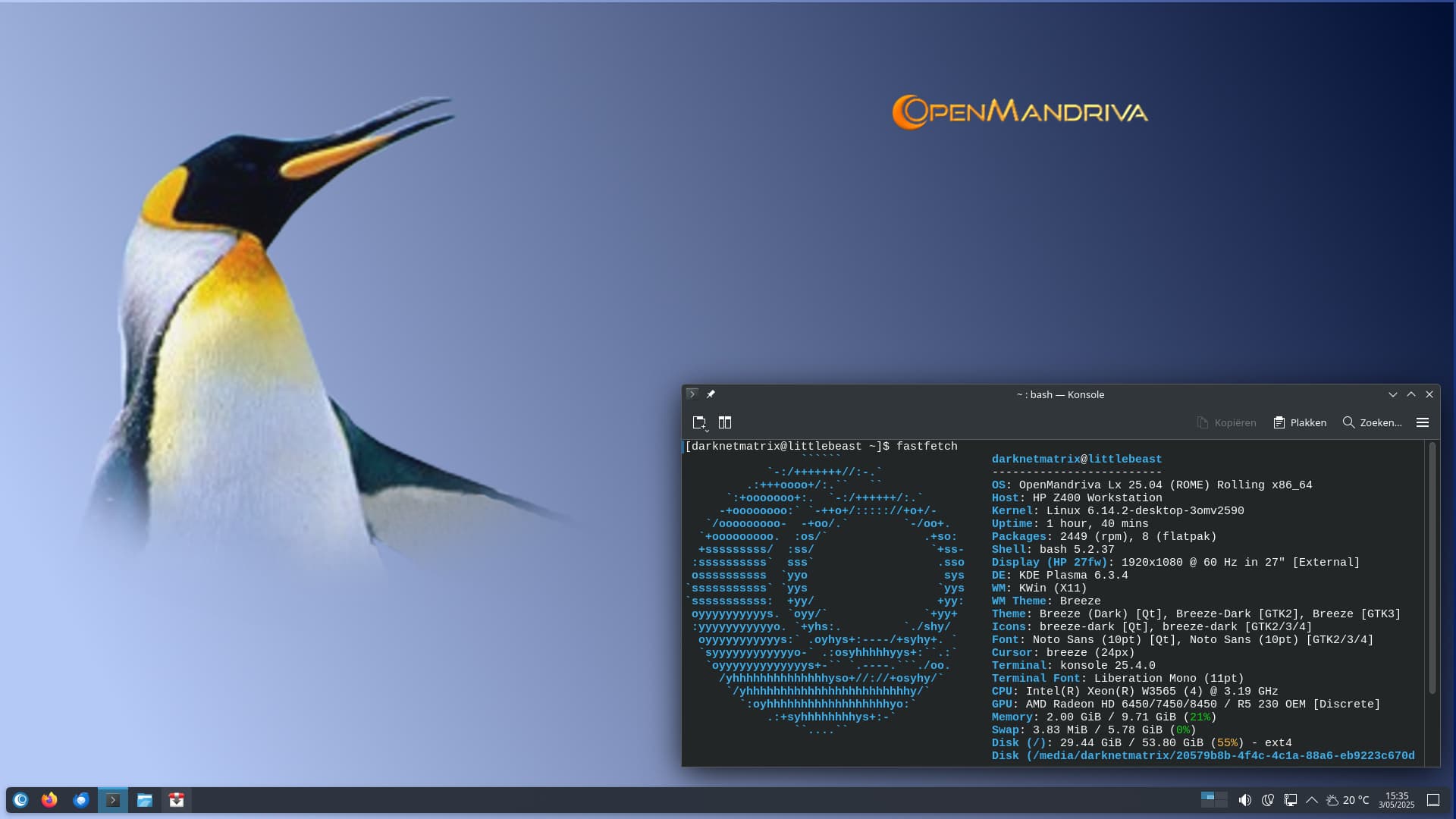
Task: Click the Konsole vertical scrollbar
Action: [1432, 567]
